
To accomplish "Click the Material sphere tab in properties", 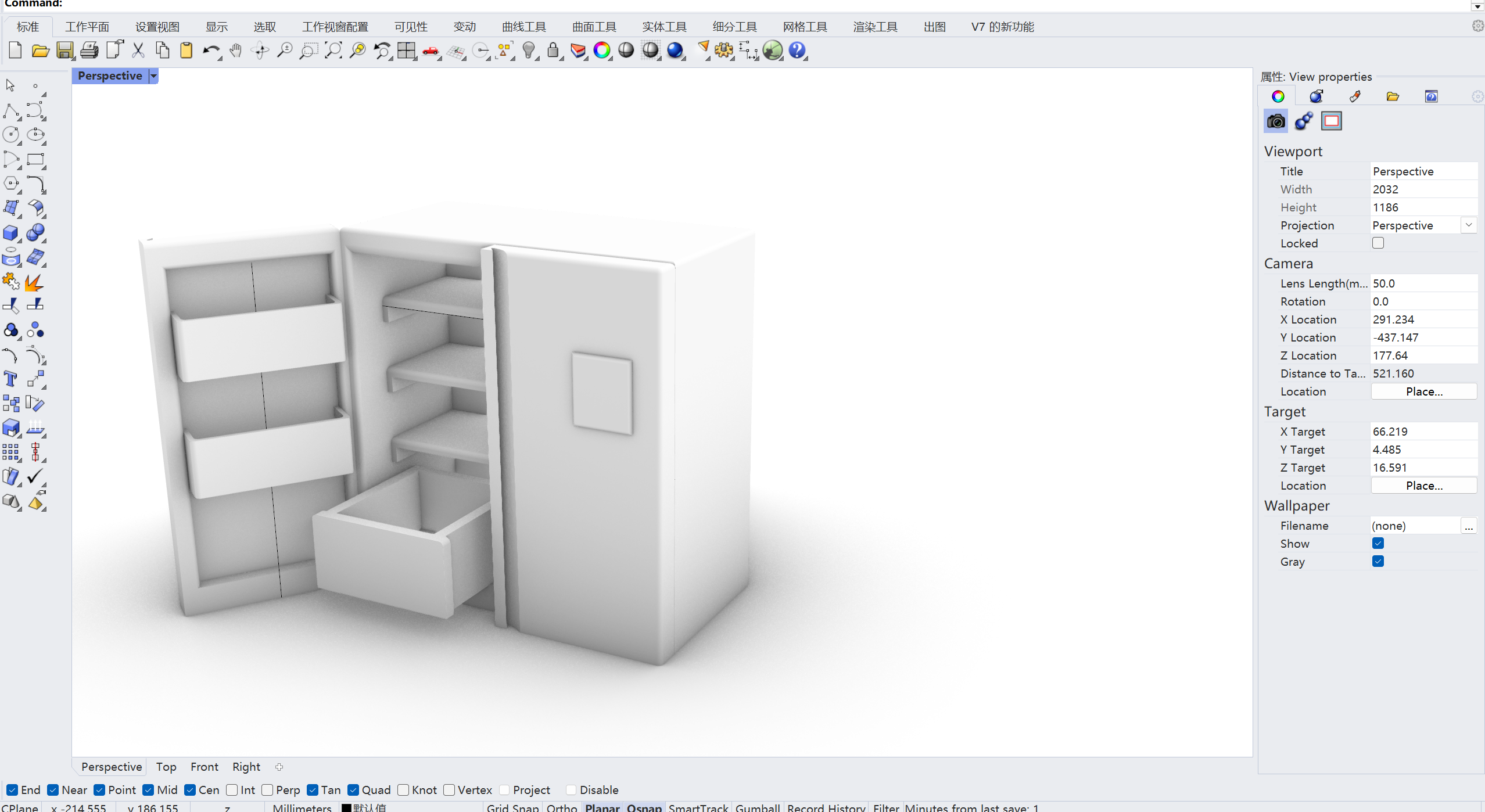I will click(1315, 96).
